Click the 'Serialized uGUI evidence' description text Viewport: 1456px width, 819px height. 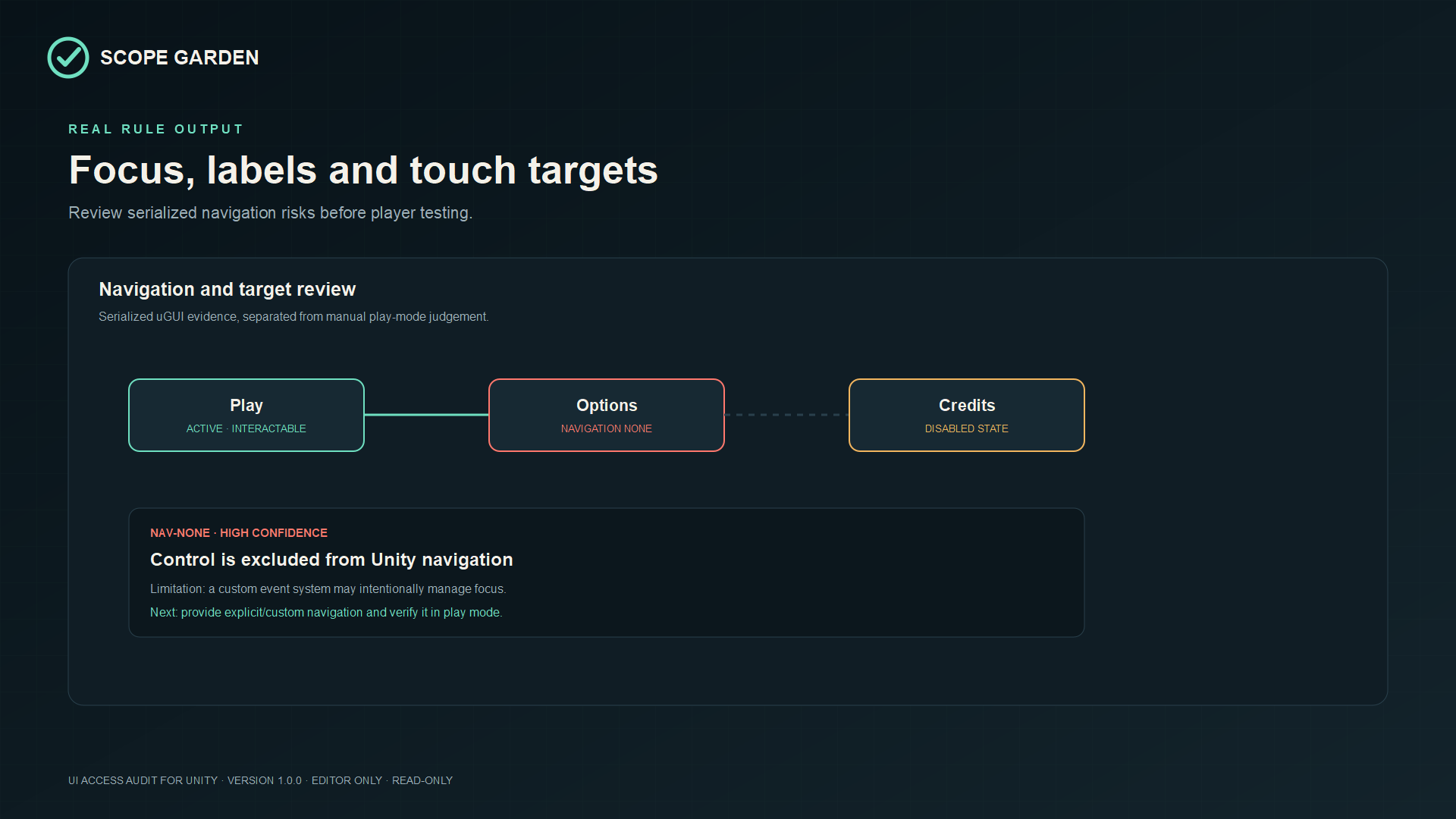pos(293,317)
